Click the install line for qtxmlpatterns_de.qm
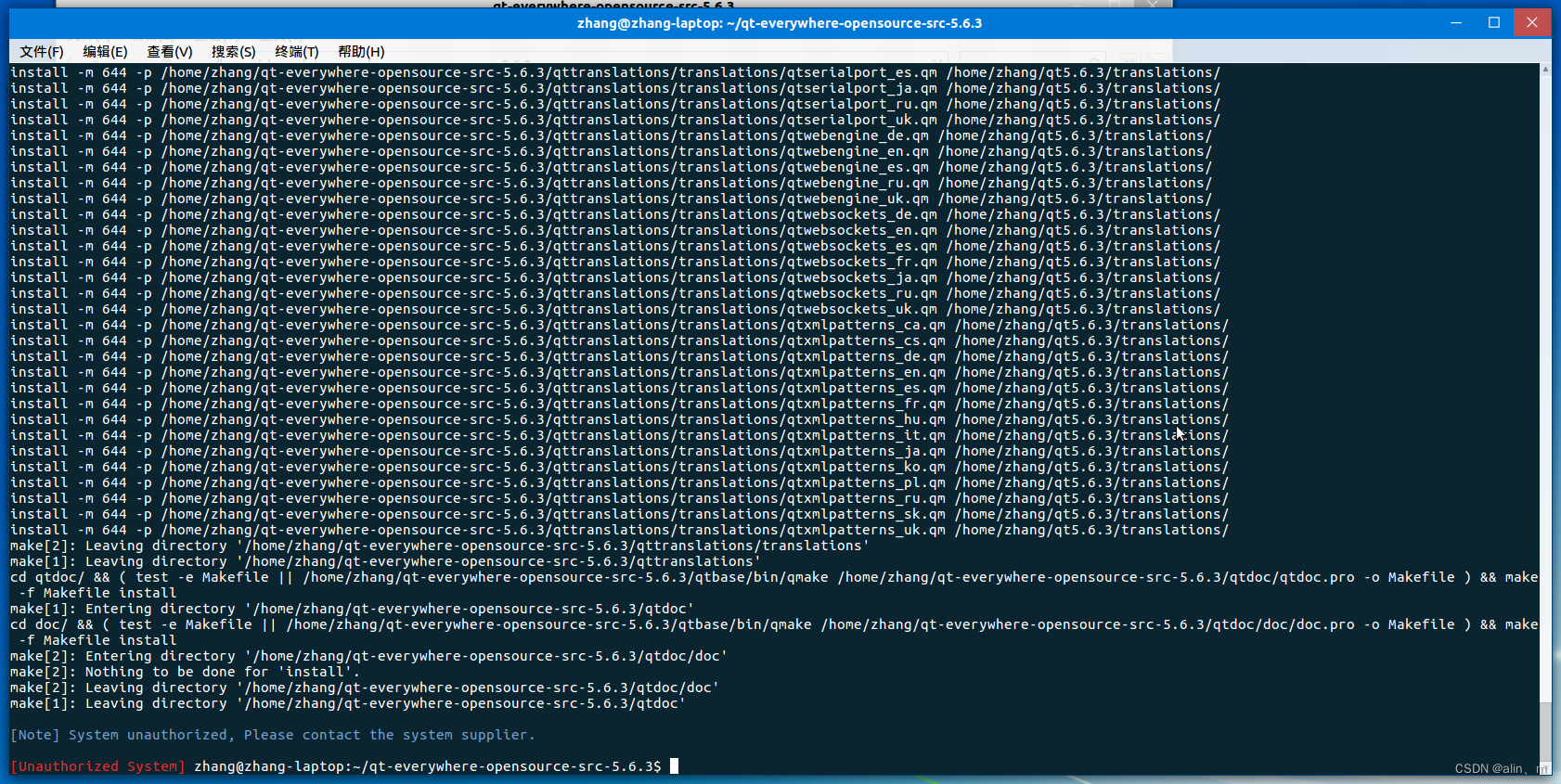 pyautogui.click(x=620, y=356)
